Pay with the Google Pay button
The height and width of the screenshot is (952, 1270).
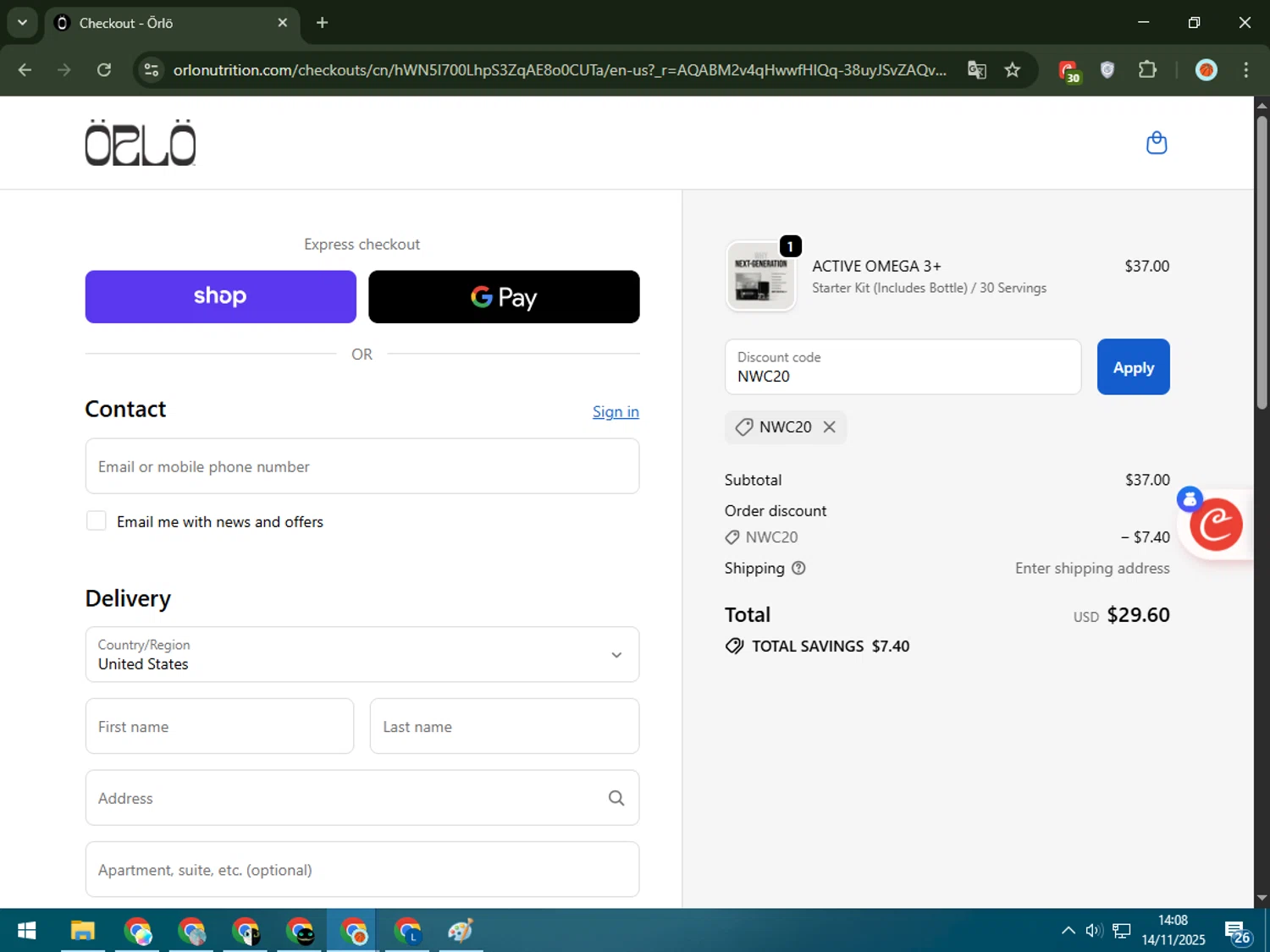tap(504, 297)
